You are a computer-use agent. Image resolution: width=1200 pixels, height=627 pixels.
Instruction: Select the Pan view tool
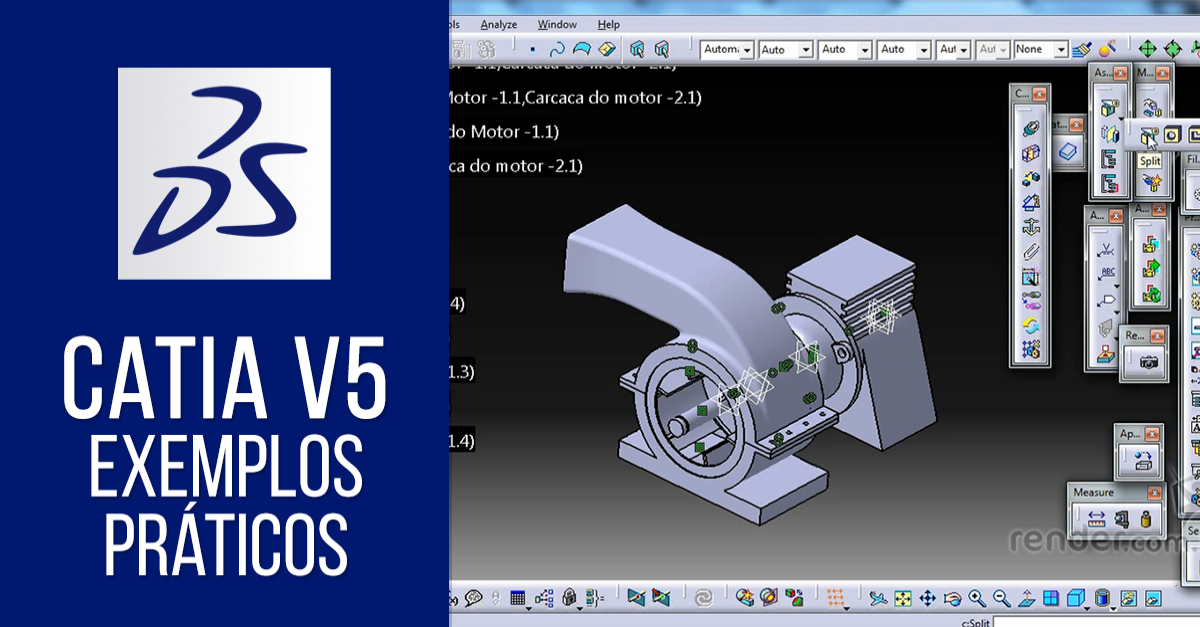[x=927, y=599]
